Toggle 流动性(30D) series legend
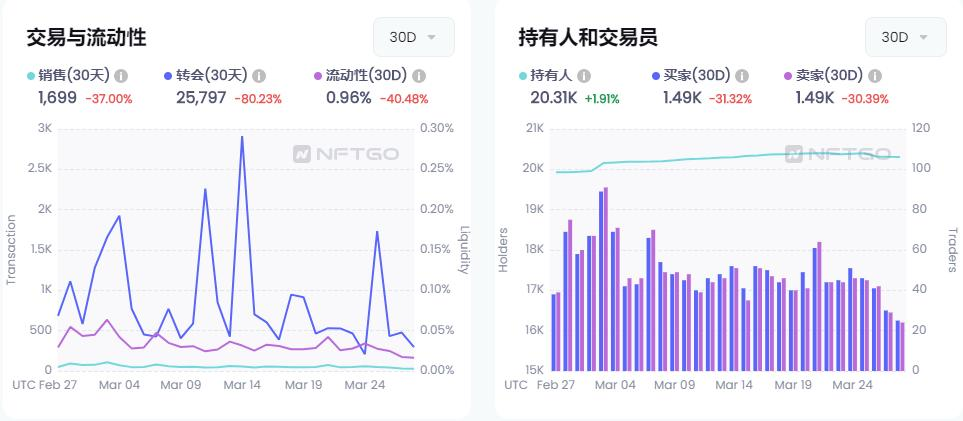This screenshot has height=421, width=963. coord(361,76)
